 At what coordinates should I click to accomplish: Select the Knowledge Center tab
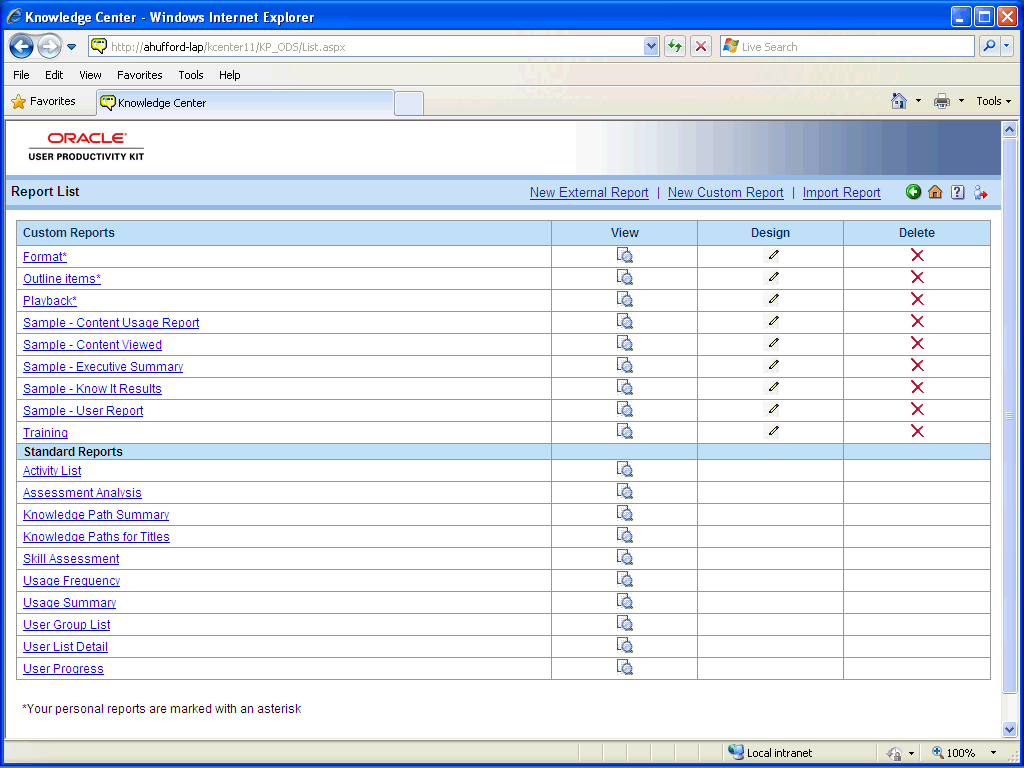(x=246, y=103)
